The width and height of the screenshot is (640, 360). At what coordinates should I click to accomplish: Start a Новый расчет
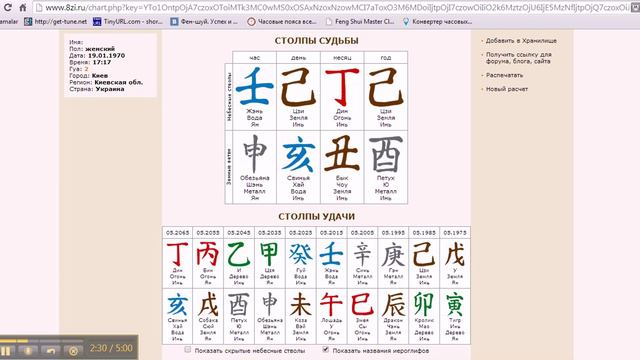tap(507, 89)
